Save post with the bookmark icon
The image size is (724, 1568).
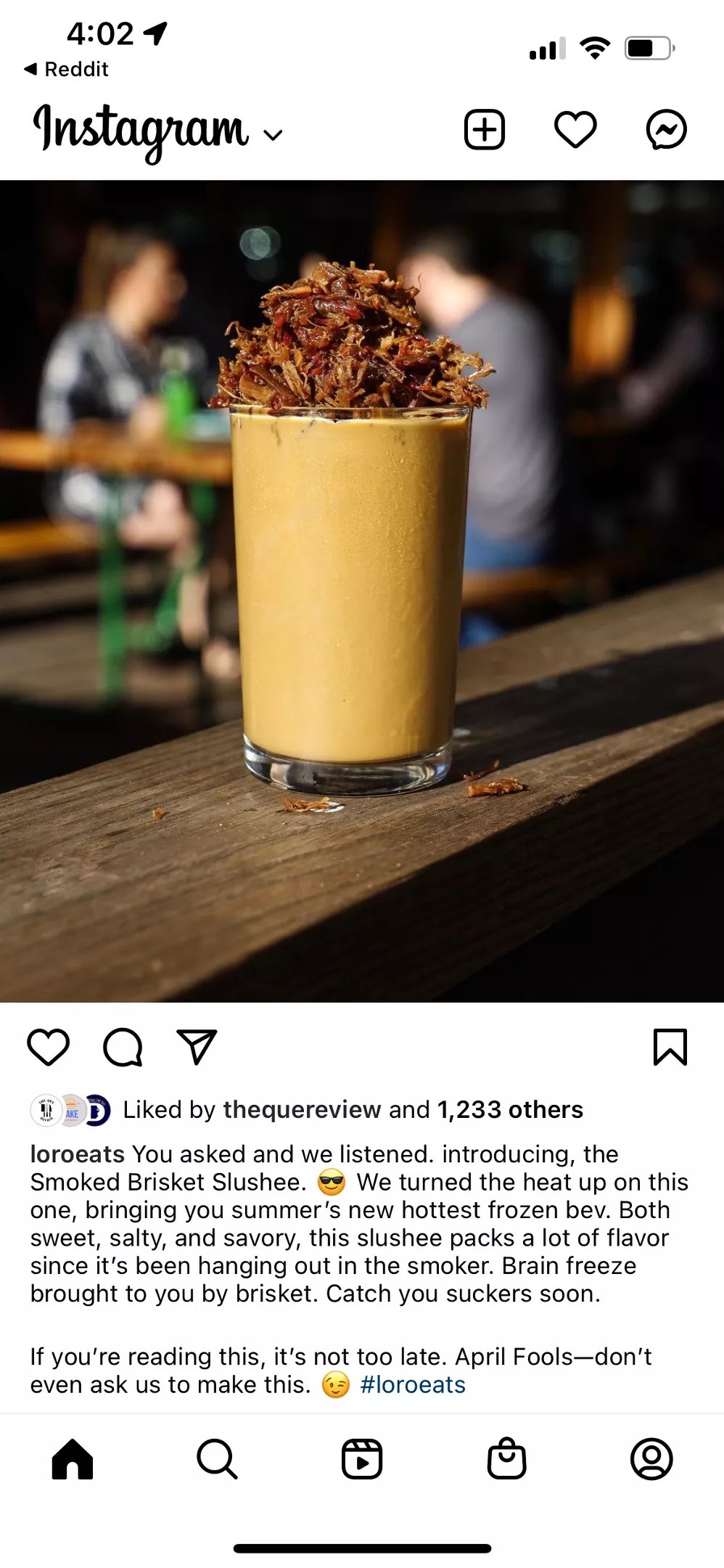click(x=670, y=1047)
